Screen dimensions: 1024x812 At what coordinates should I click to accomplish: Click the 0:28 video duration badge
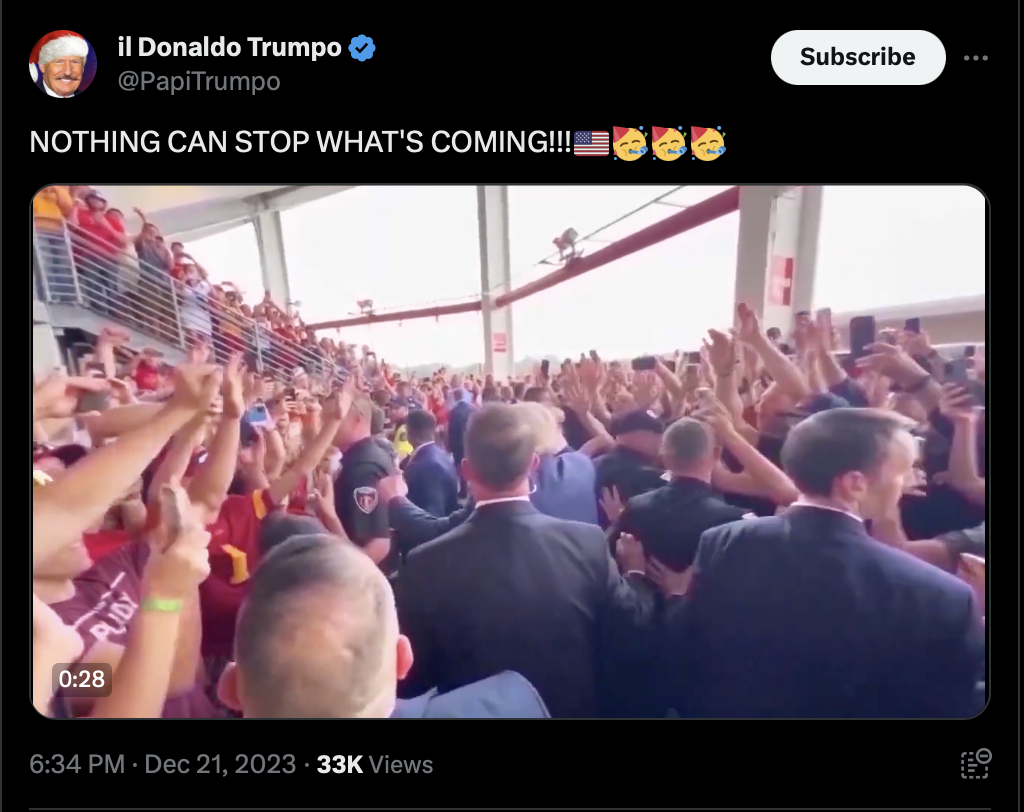pyautogui.click(x=82, y=679)
